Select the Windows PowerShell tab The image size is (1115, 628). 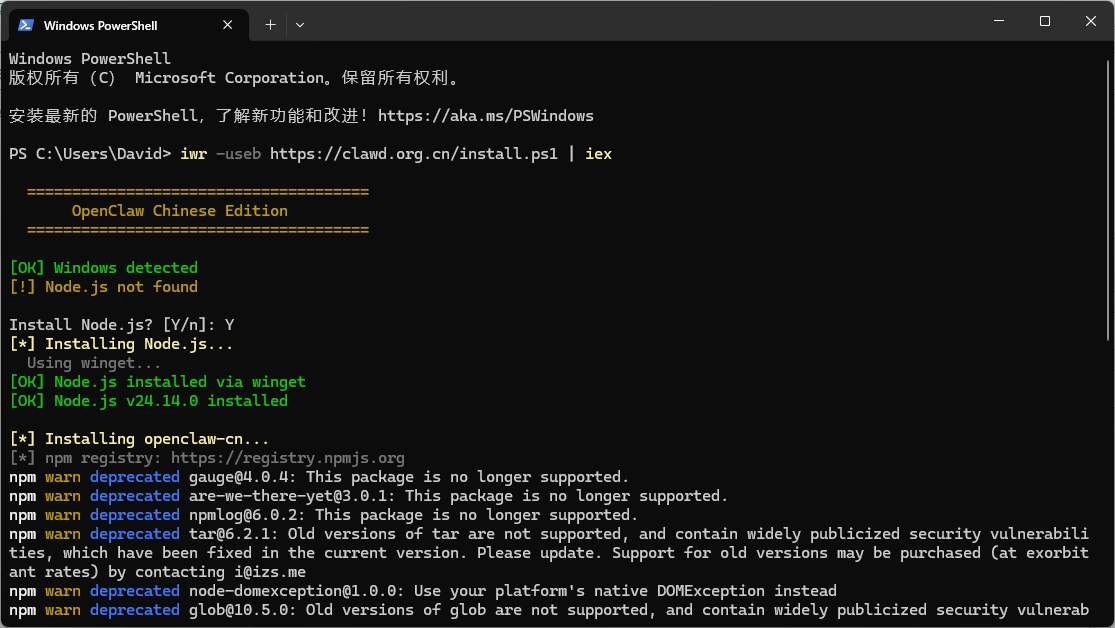(x=110, y=25)
